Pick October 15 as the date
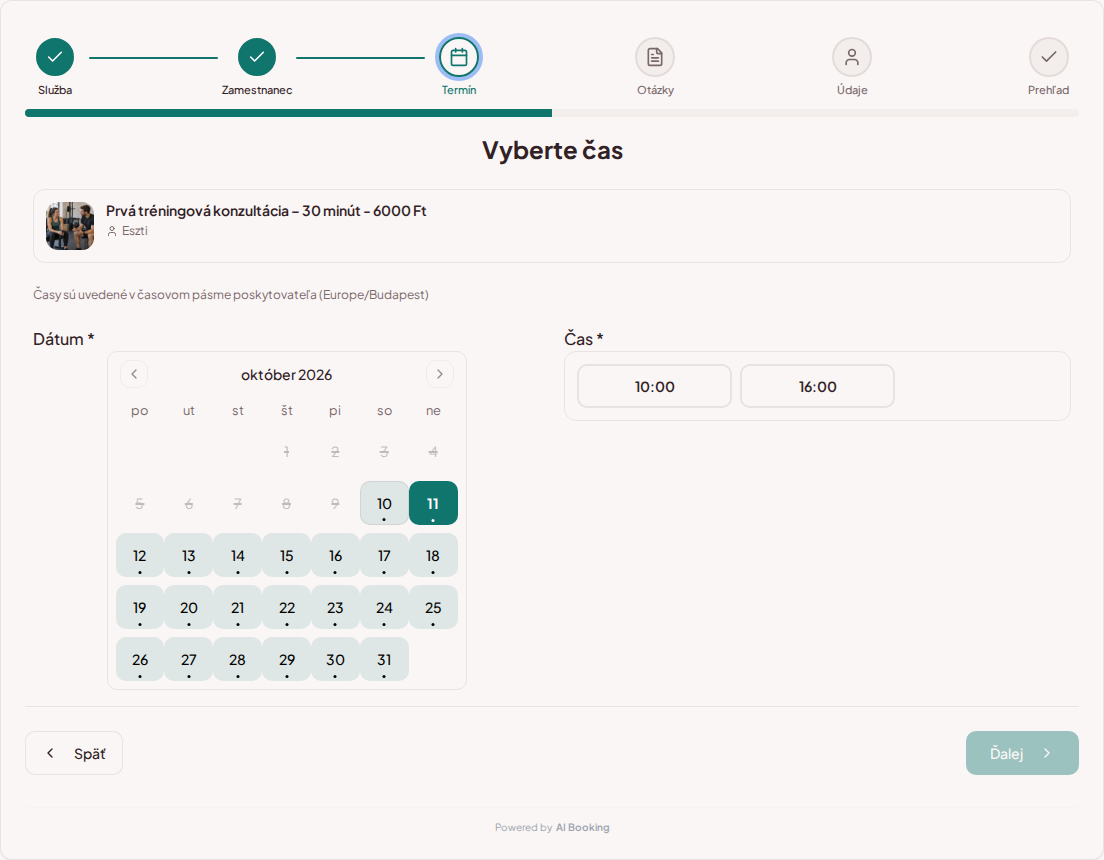The height and width of the screenshot is (860, 1104). pos(287,555)
